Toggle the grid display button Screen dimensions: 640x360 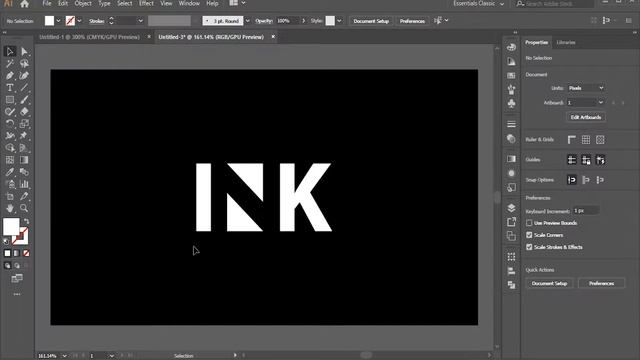(586, 140)
